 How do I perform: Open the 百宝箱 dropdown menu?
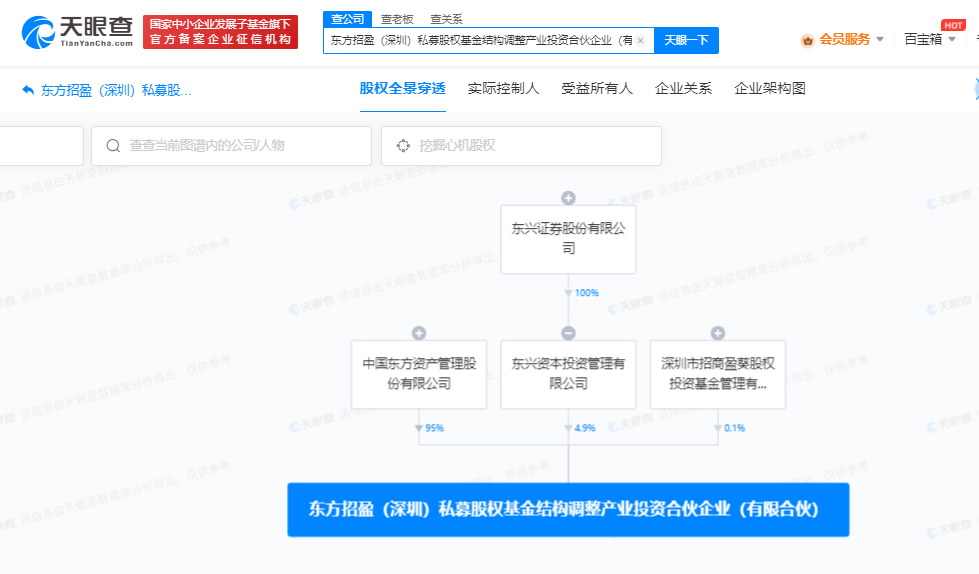pos(930,39)
